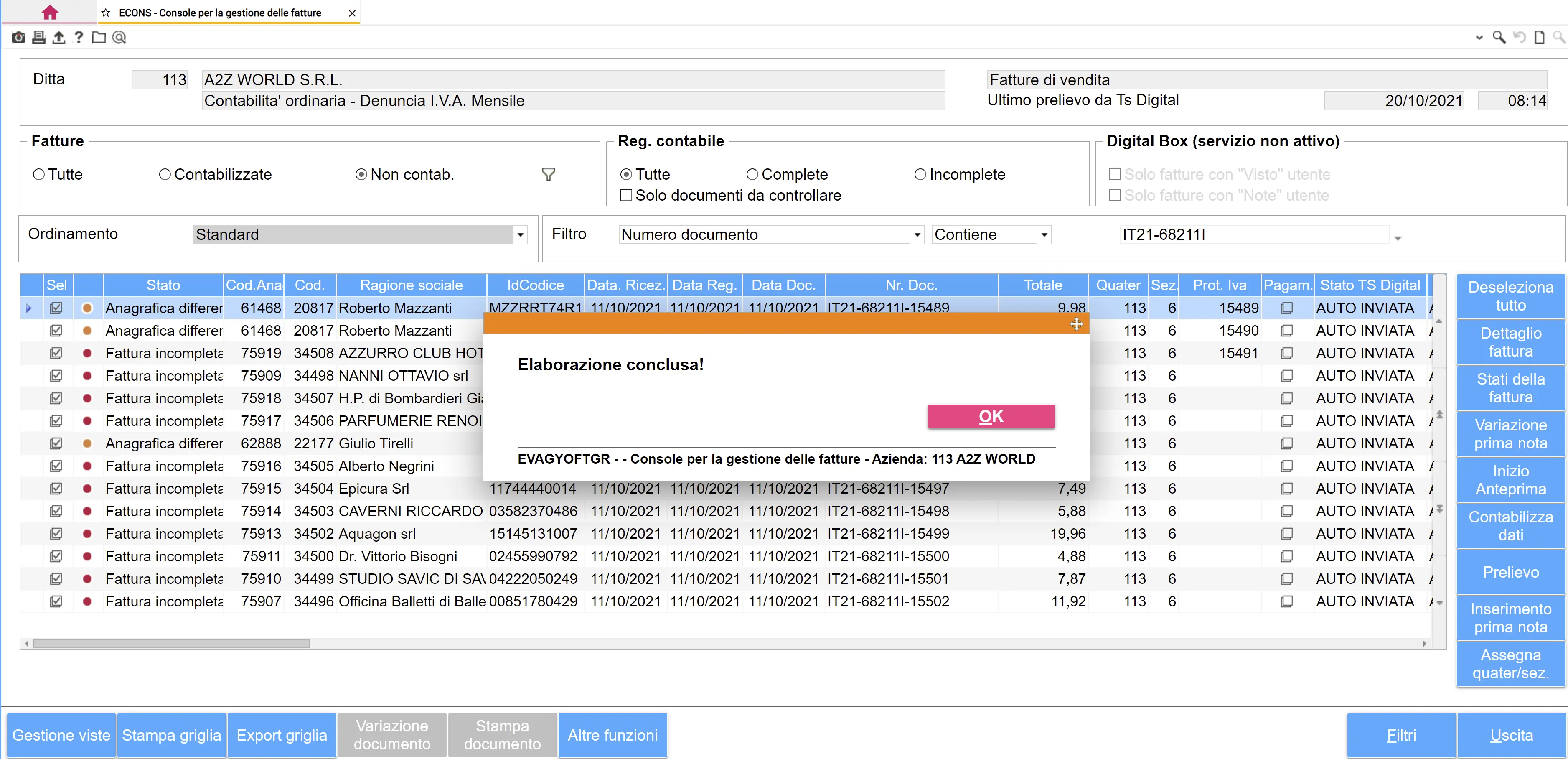The image size is (1568, 759).
Task: Expand the Numero documento filter dropdown
Action: (x=917, y=234)
